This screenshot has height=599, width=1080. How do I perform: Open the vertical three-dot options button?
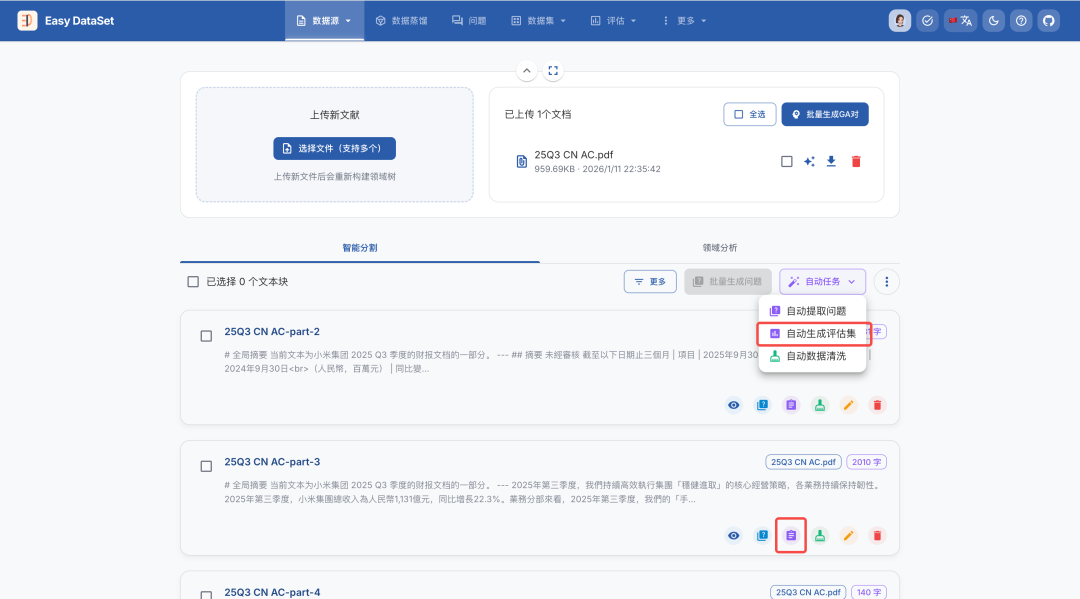(886, 282)
